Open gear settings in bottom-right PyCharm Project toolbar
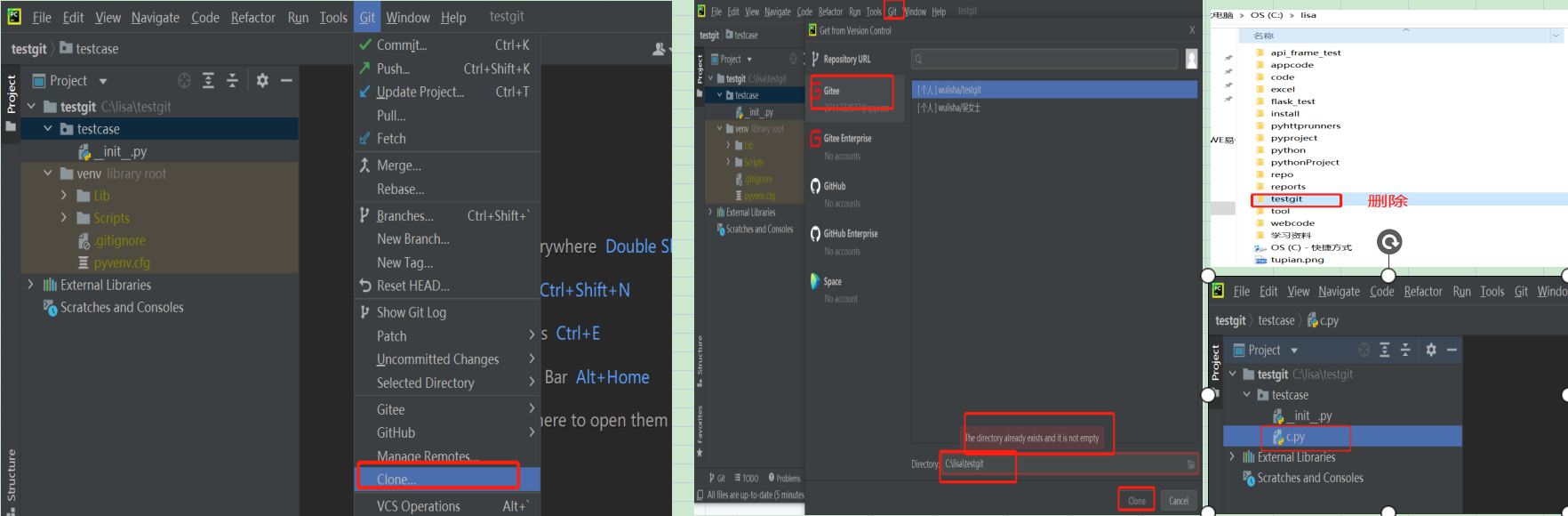 click(1431, 351)
